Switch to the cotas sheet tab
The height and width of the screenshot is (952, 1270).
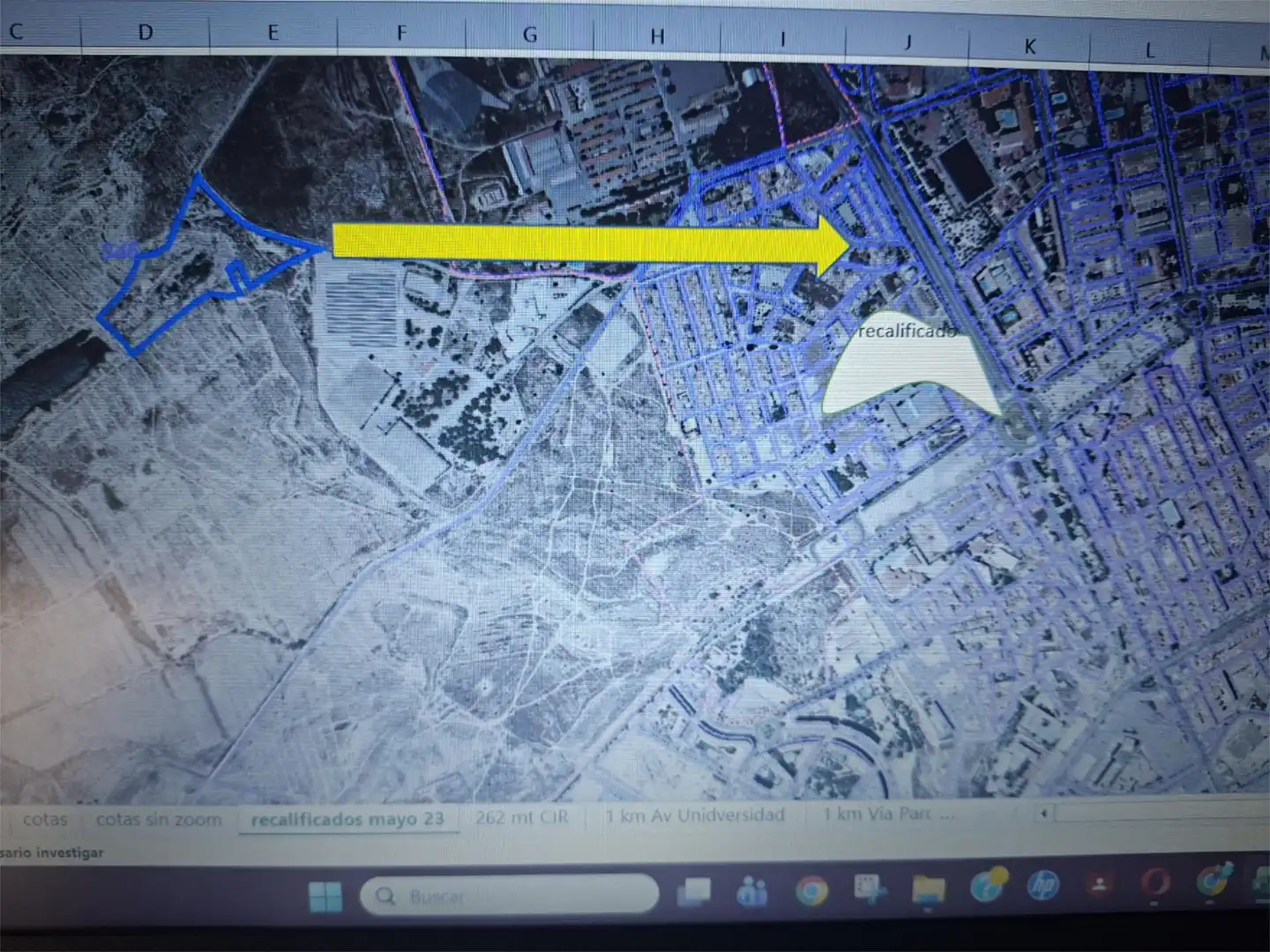[x=45, y=820]
